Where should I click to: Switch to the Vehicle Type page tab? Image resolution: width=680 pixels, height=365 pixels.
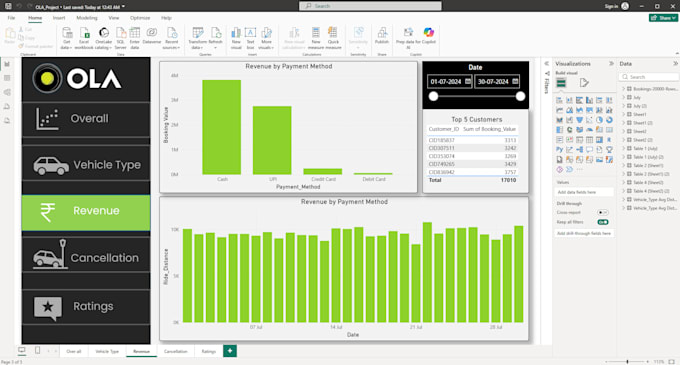pos(107,351)
